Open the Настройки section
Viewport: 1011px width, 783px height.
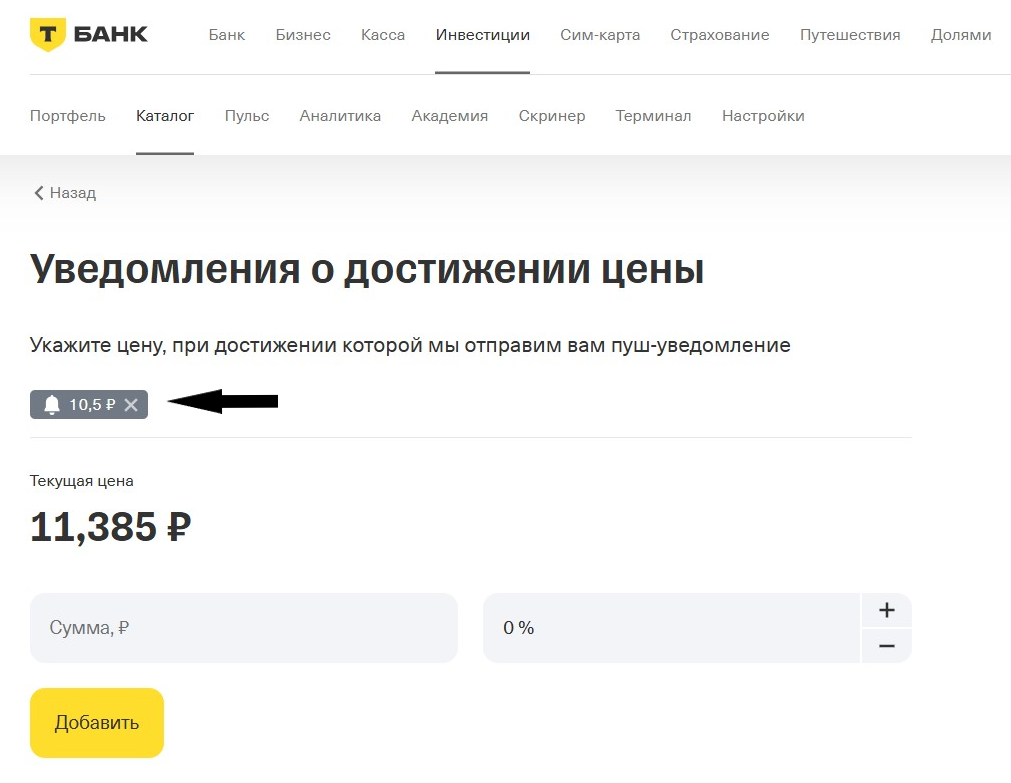click(763, 115)
